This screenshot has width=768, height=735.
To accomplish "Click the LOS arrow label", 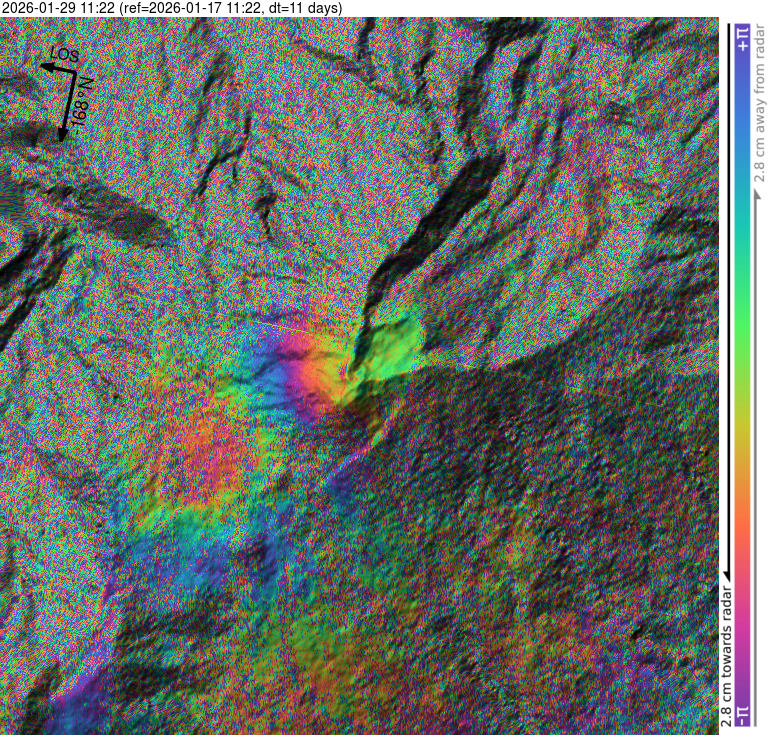I will [63, 54].
